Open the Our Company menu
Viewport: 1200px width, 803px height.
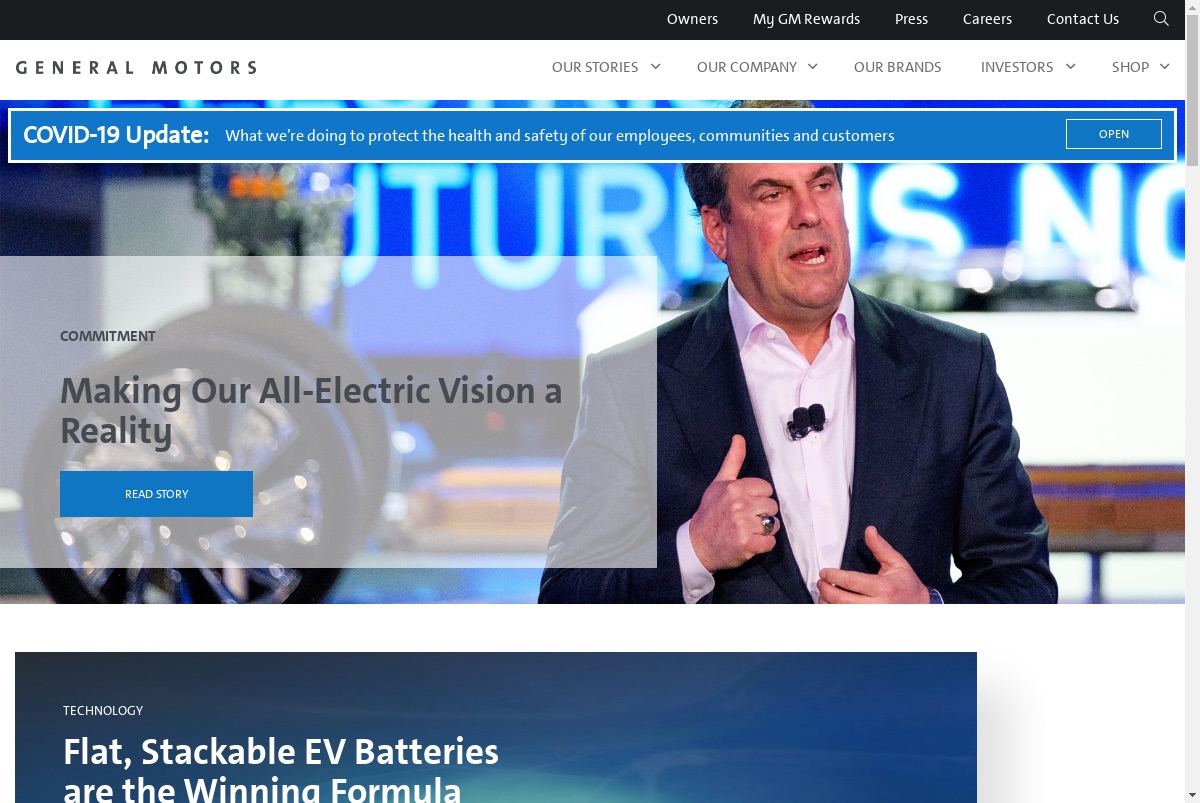(x=747, y=67)
